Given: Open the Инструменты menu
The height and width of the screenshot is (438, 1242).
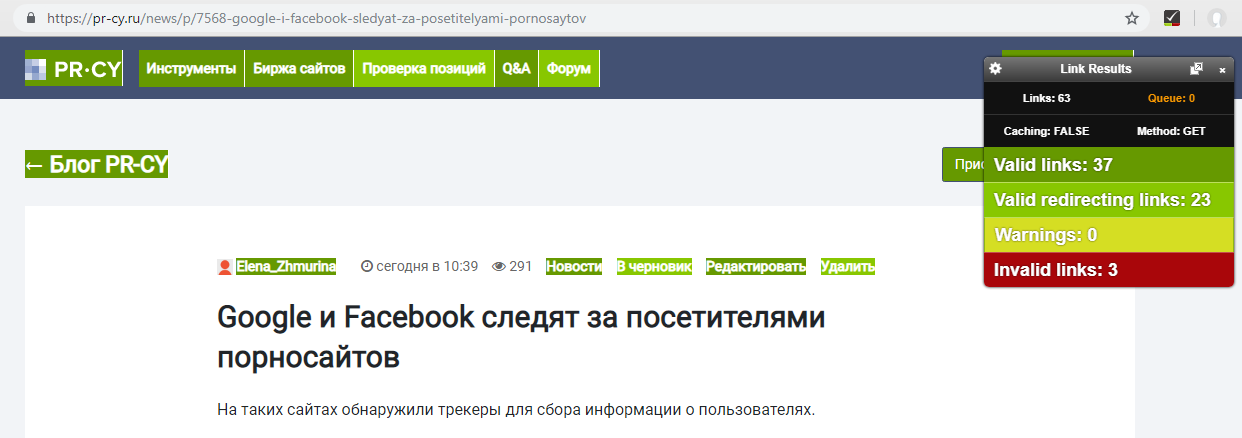Looking at the screenshot, I should (191, 69).
